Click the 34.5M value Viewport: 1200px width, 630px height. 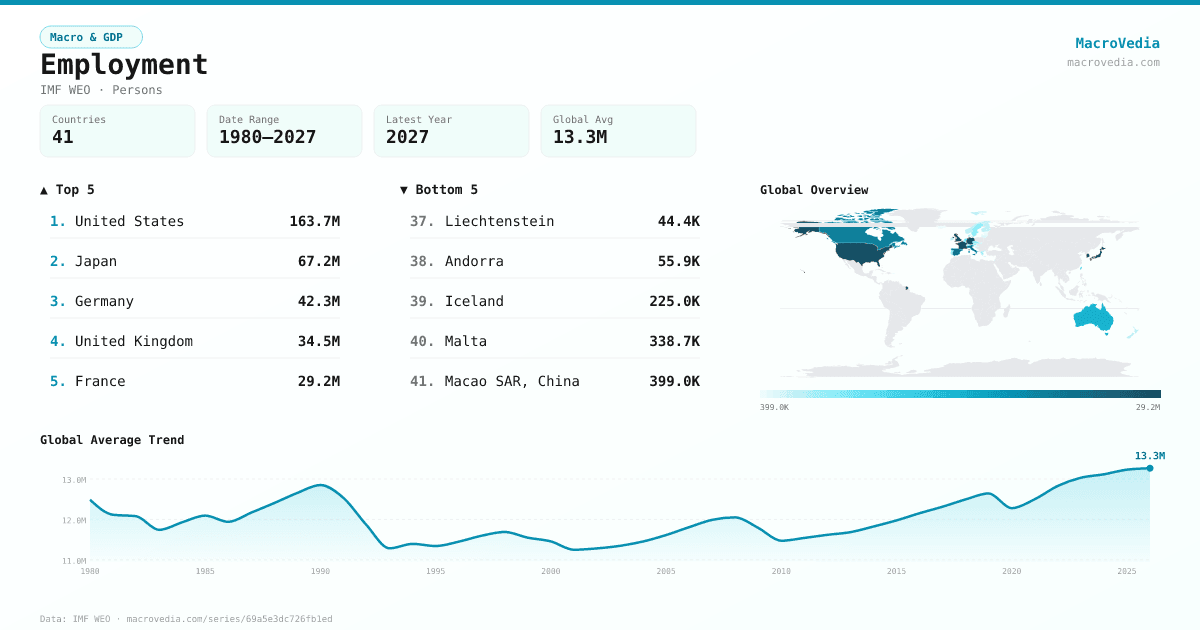click(319, 341)
